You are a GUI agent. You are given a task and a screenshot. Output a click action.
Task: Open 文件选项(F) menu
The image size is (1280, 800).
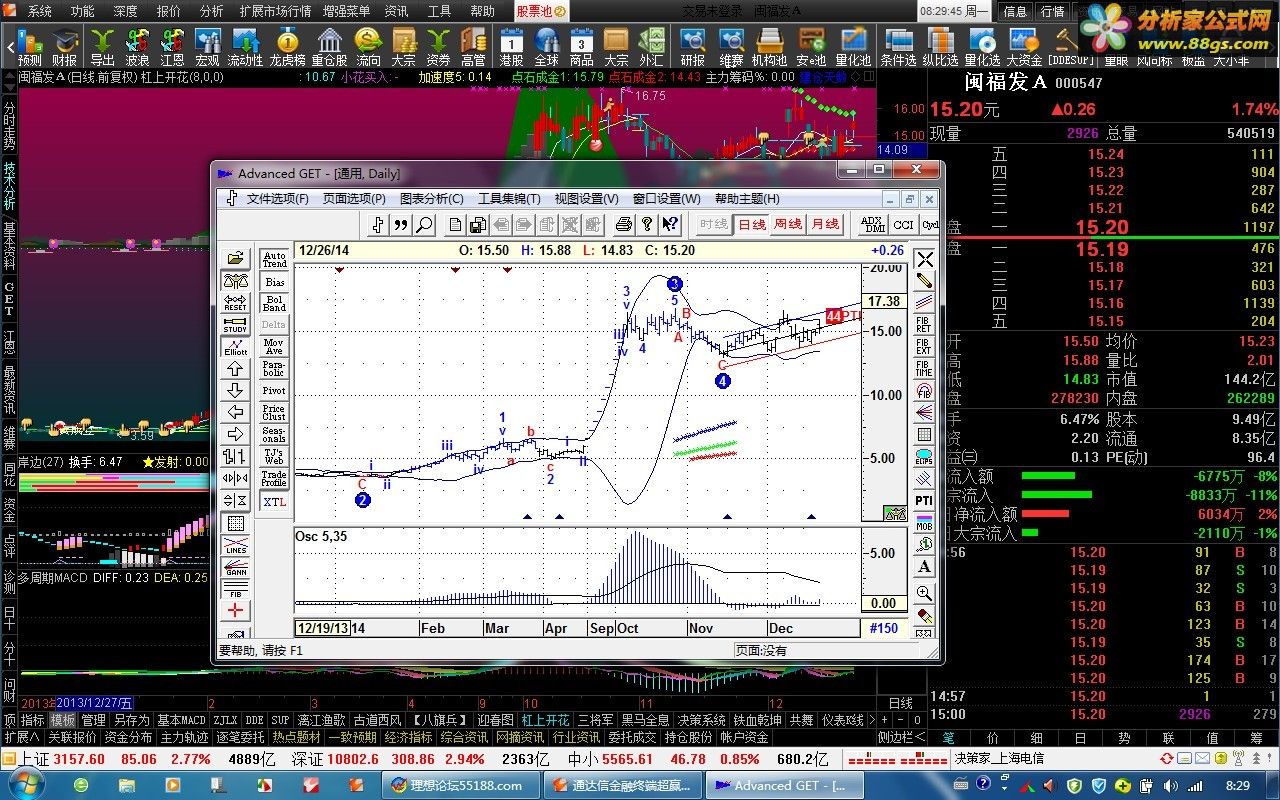[x=277, y=199]
